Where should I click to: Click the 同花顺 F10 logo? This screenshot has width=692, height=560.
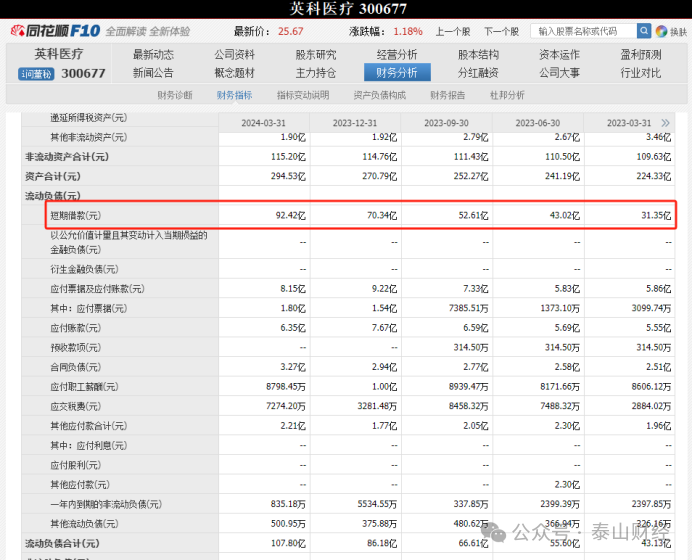click(56, 31)
